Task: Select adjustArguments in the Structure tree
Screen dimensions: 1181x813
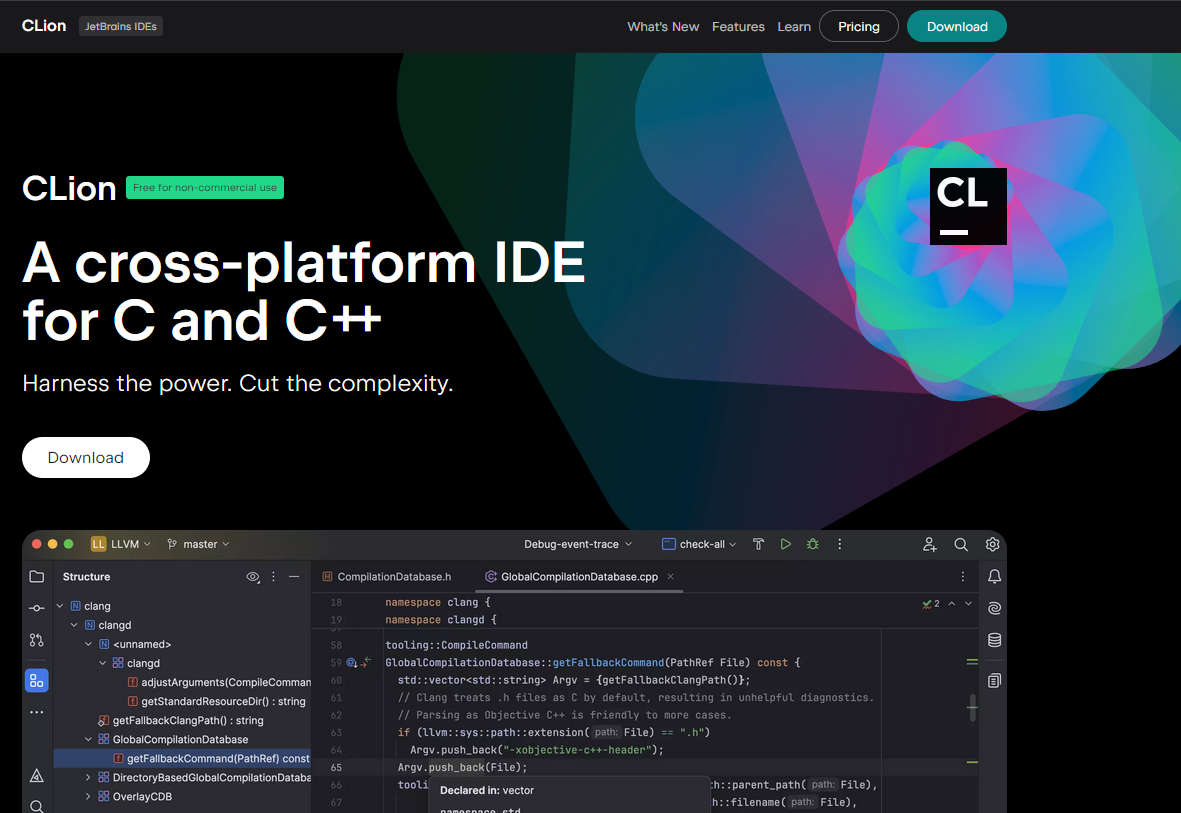Action: coord(218,683)
